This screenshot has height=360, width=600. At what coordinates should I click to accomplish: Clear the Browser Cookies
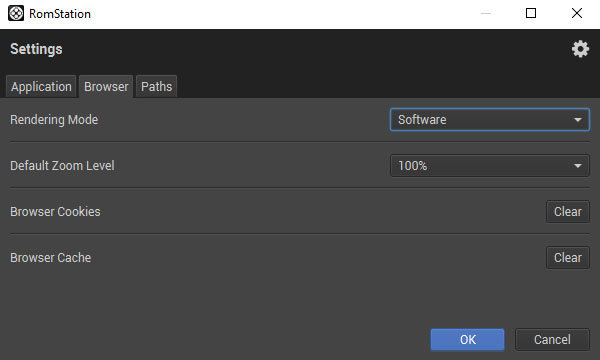click(x=568, y=212)
